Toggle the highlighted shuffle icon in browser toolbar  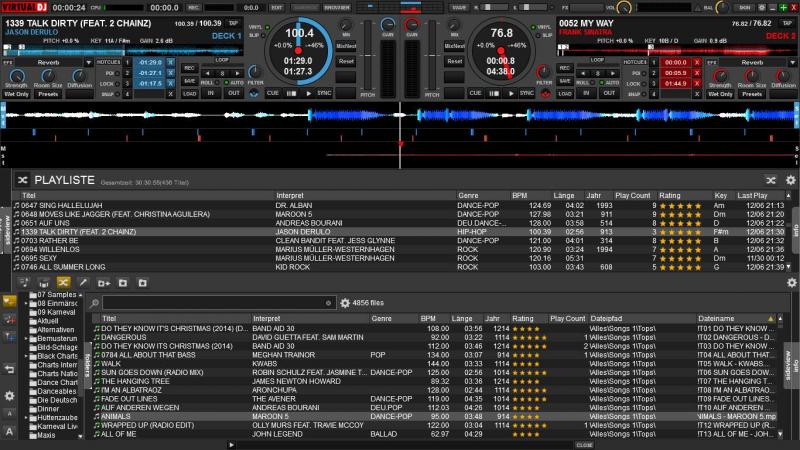click(x=63, y=282)
